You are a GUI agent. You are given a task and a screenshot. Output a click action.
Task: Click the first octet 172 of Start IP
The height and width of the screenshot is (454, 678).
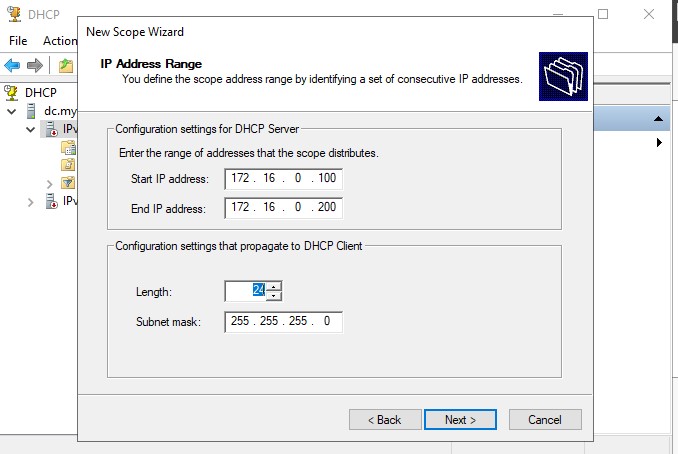[240, 178]
